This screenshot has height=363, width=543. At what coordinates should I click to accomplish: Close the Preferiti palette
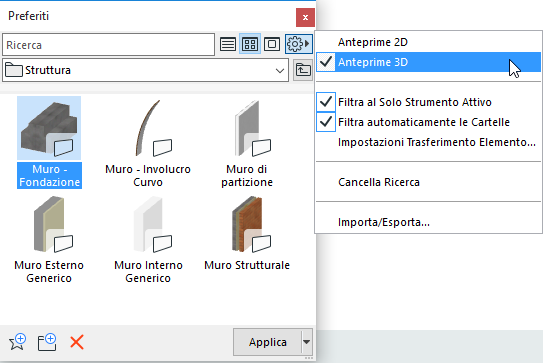(x=305, y=17)
